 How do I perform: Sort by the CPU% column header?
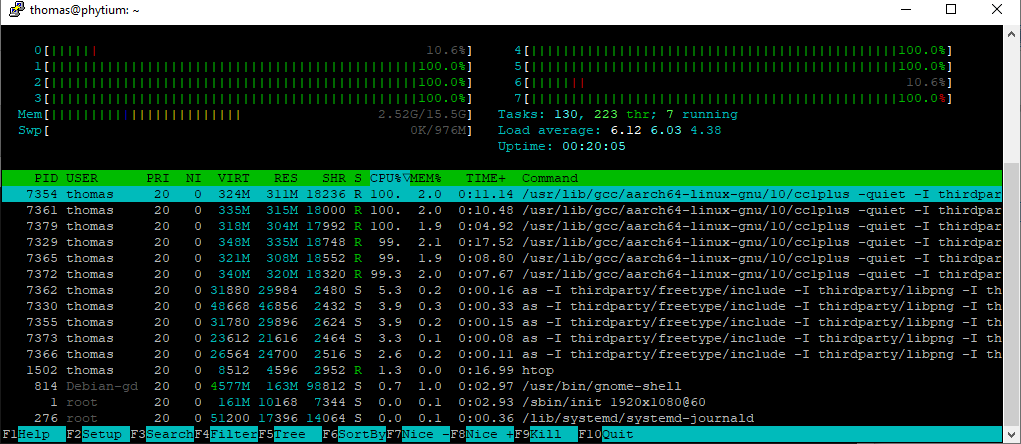point(389,177)
